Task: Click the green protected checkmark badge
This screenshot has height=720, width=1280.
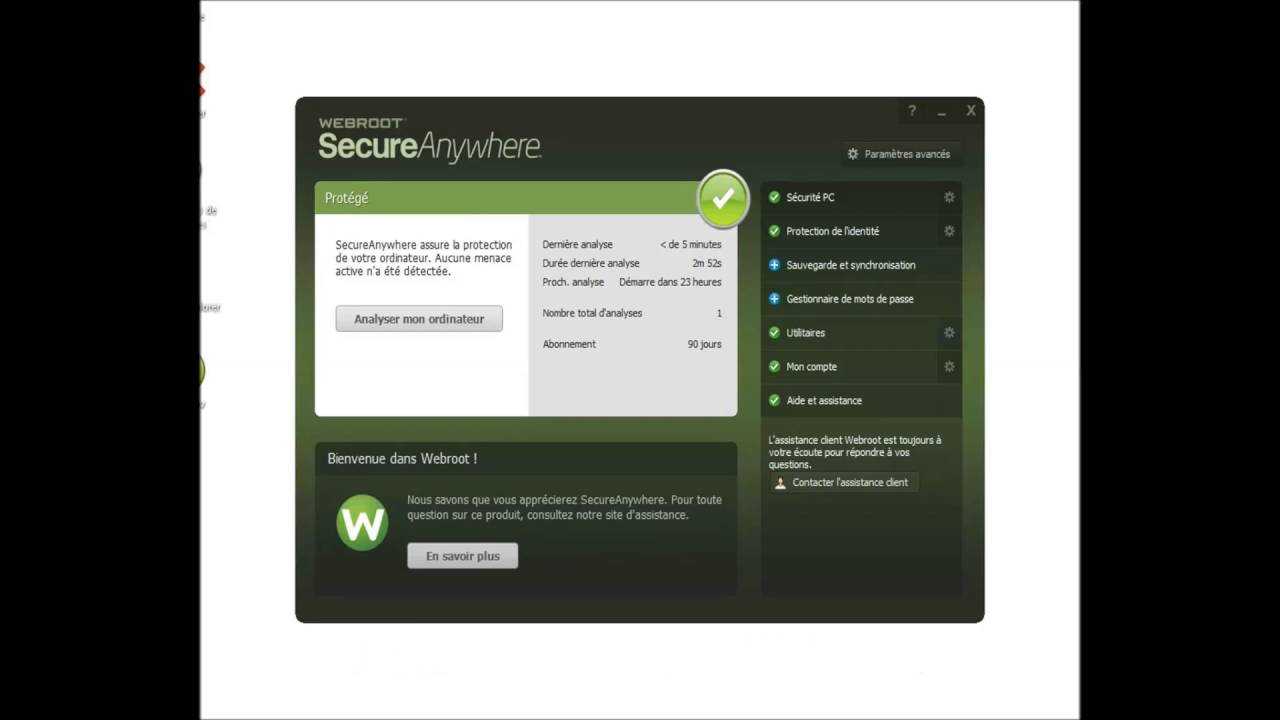Action: coord(723,199)
